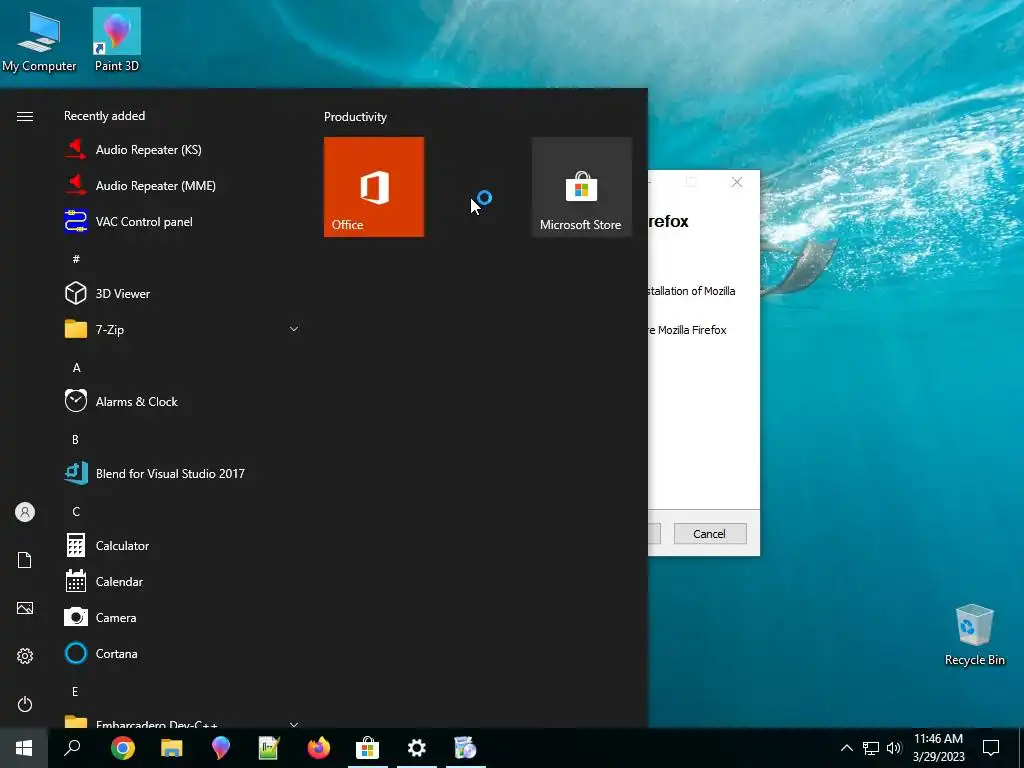Switch to installer window in taskbar

[466, 748]
